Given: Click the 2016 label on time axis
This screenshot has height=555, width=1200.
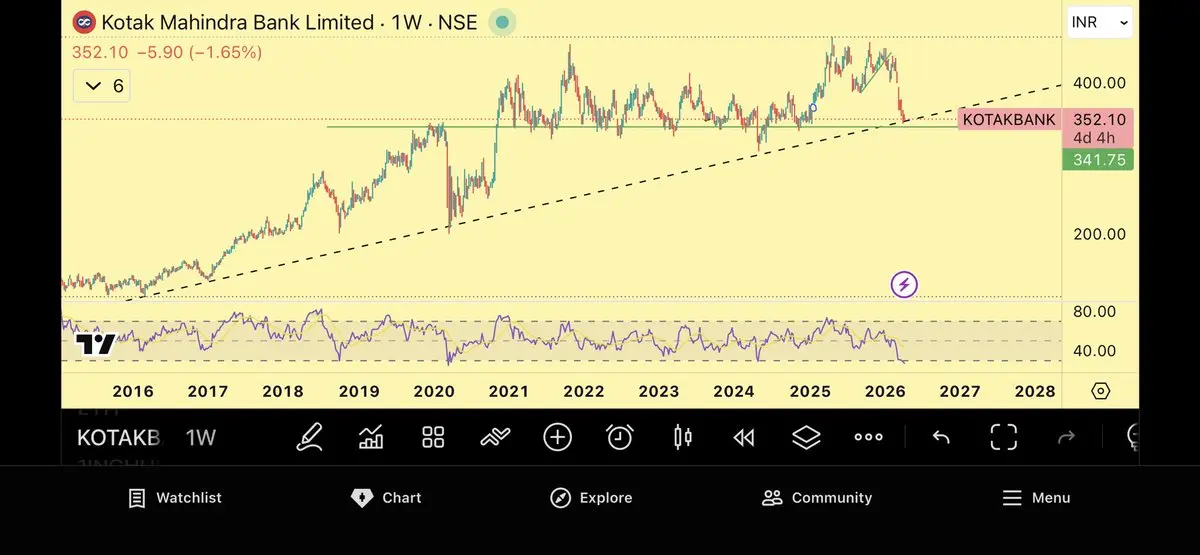Looking at the screenshot, I should pyautogui.click(x=132, y=392).
